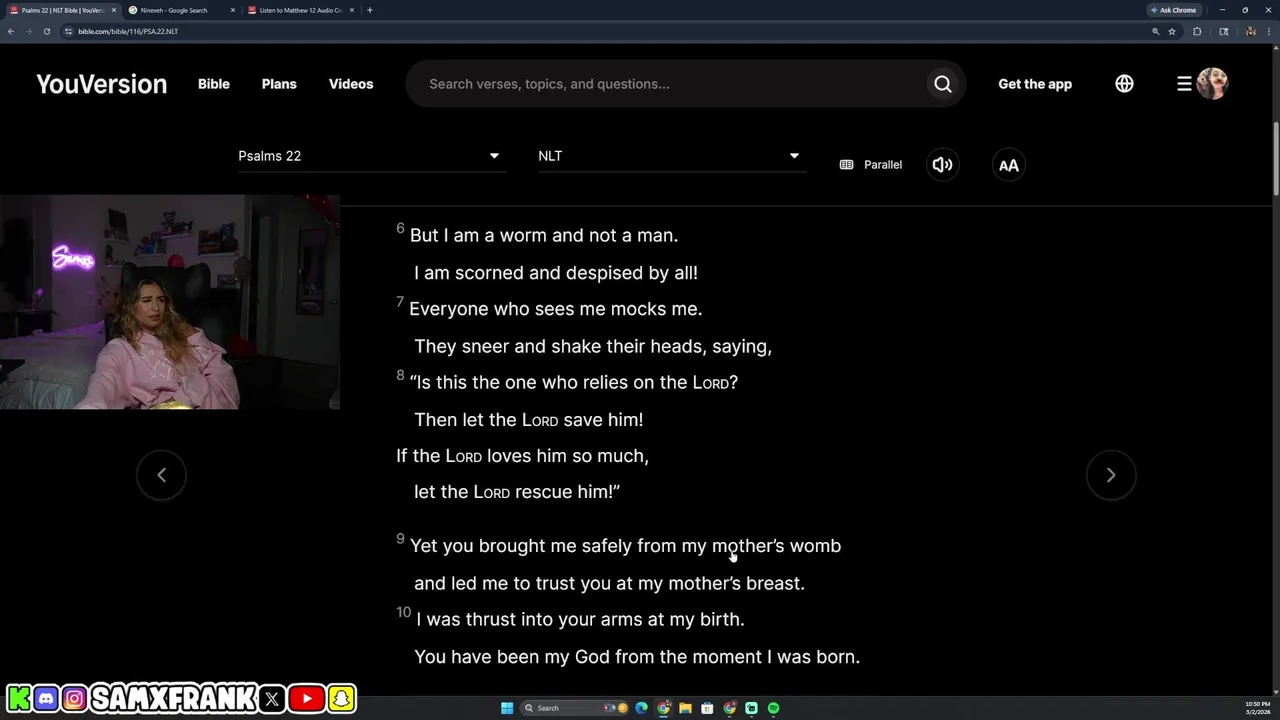Close the Nineveh Google Search tab
1280x720 pixels.
[233, 10]
